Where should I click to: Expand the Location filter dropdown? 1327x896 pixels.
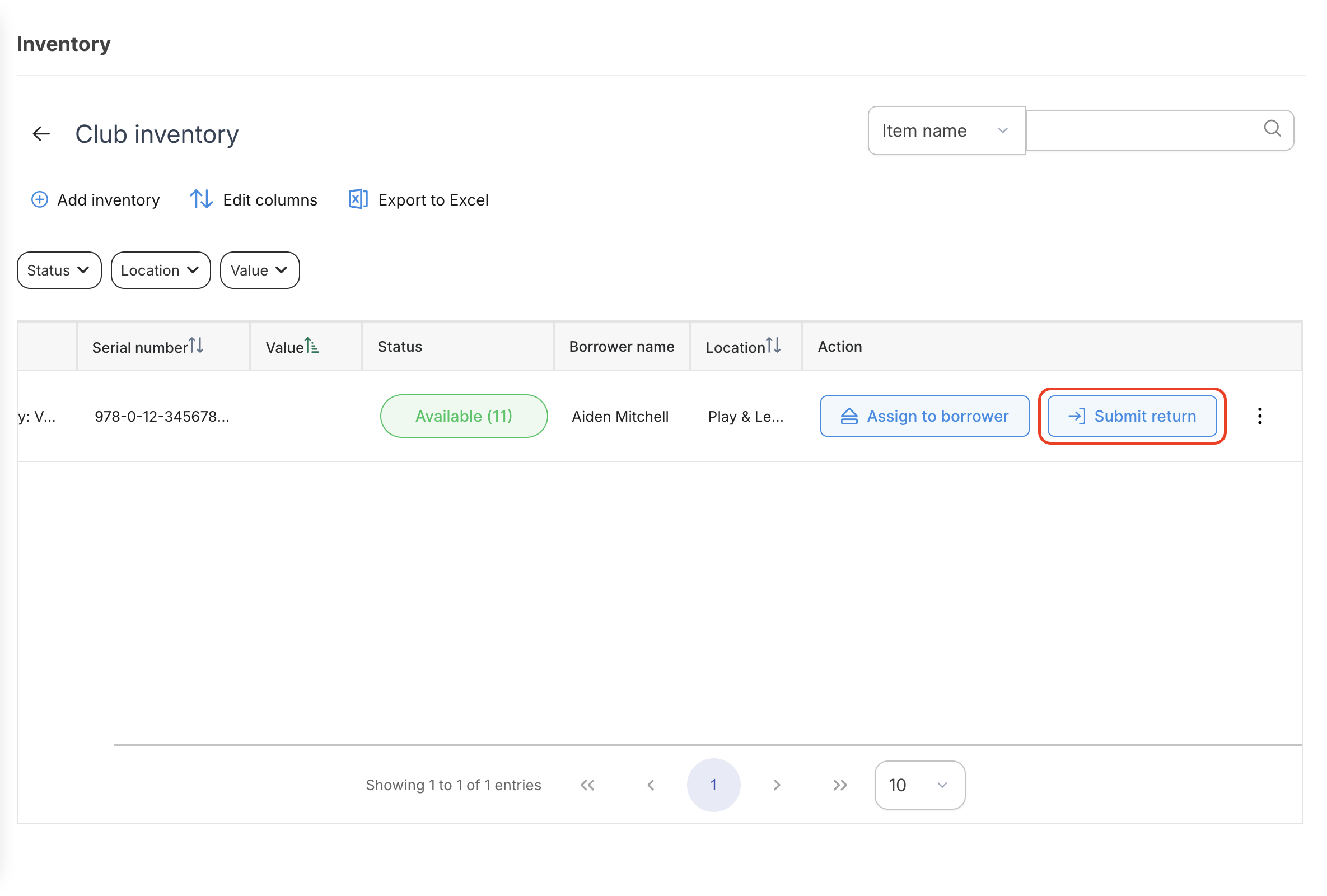coord(161,270)
